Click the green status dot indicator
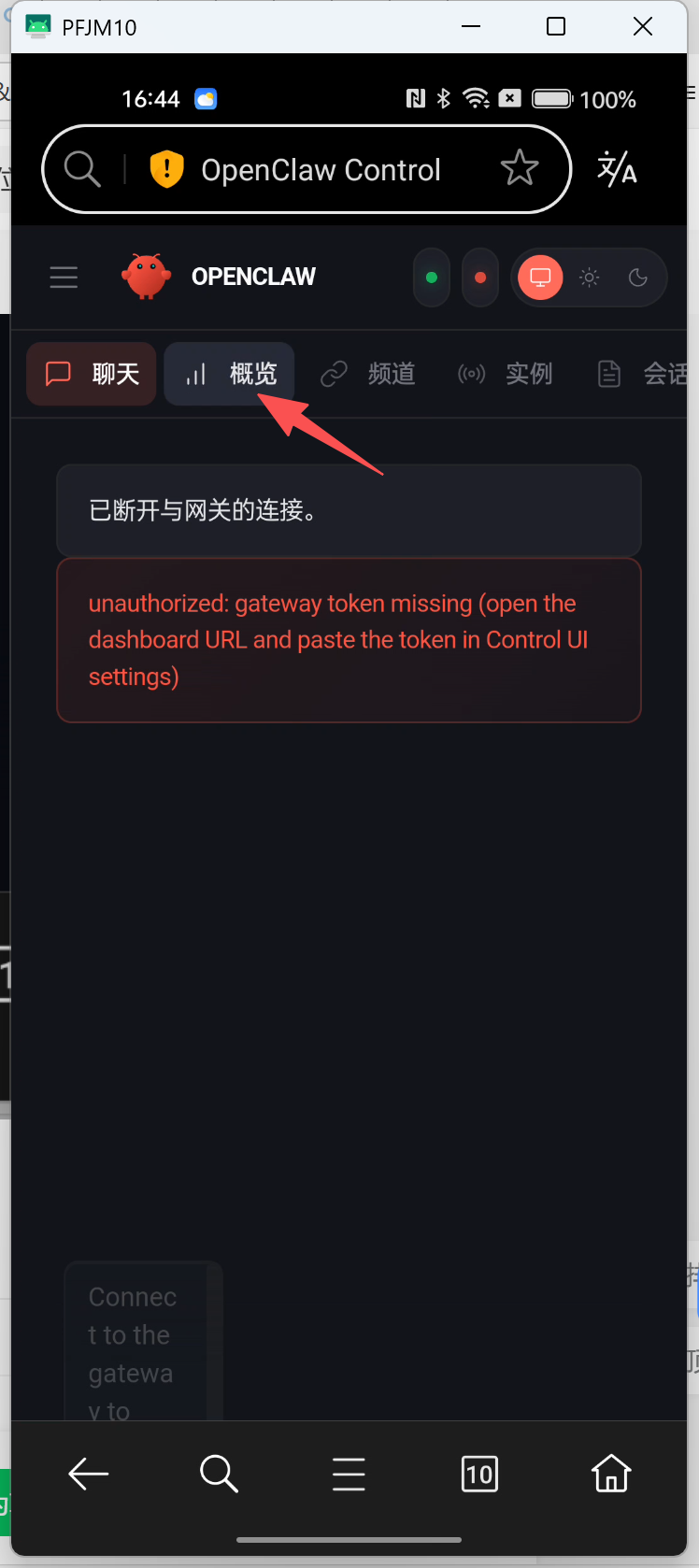The width and height of the screenshot is (699, 1568). 432,278
